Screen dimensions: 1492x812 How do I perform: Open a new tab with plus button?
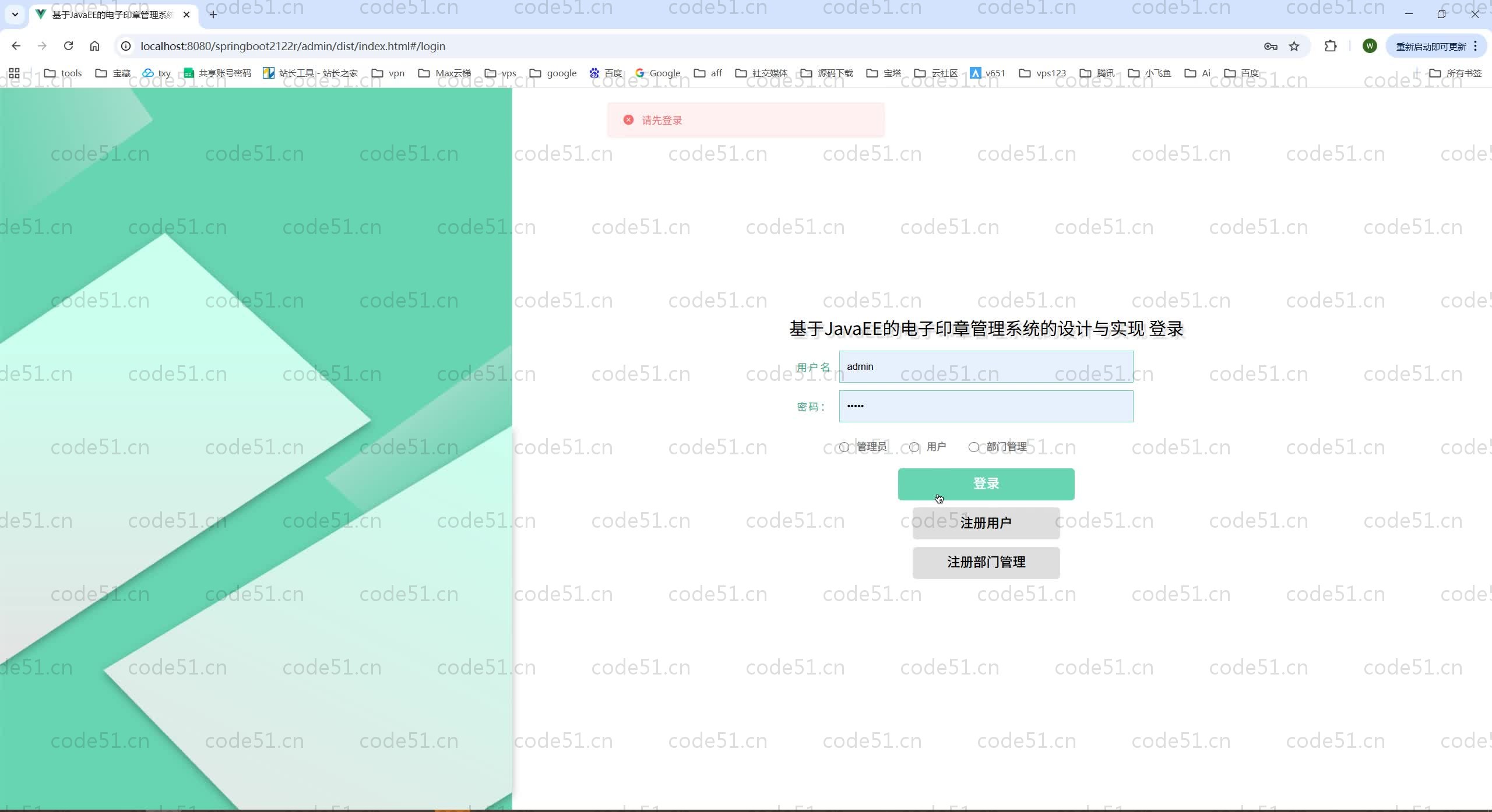pyautogui.click(x=213, y=15)
